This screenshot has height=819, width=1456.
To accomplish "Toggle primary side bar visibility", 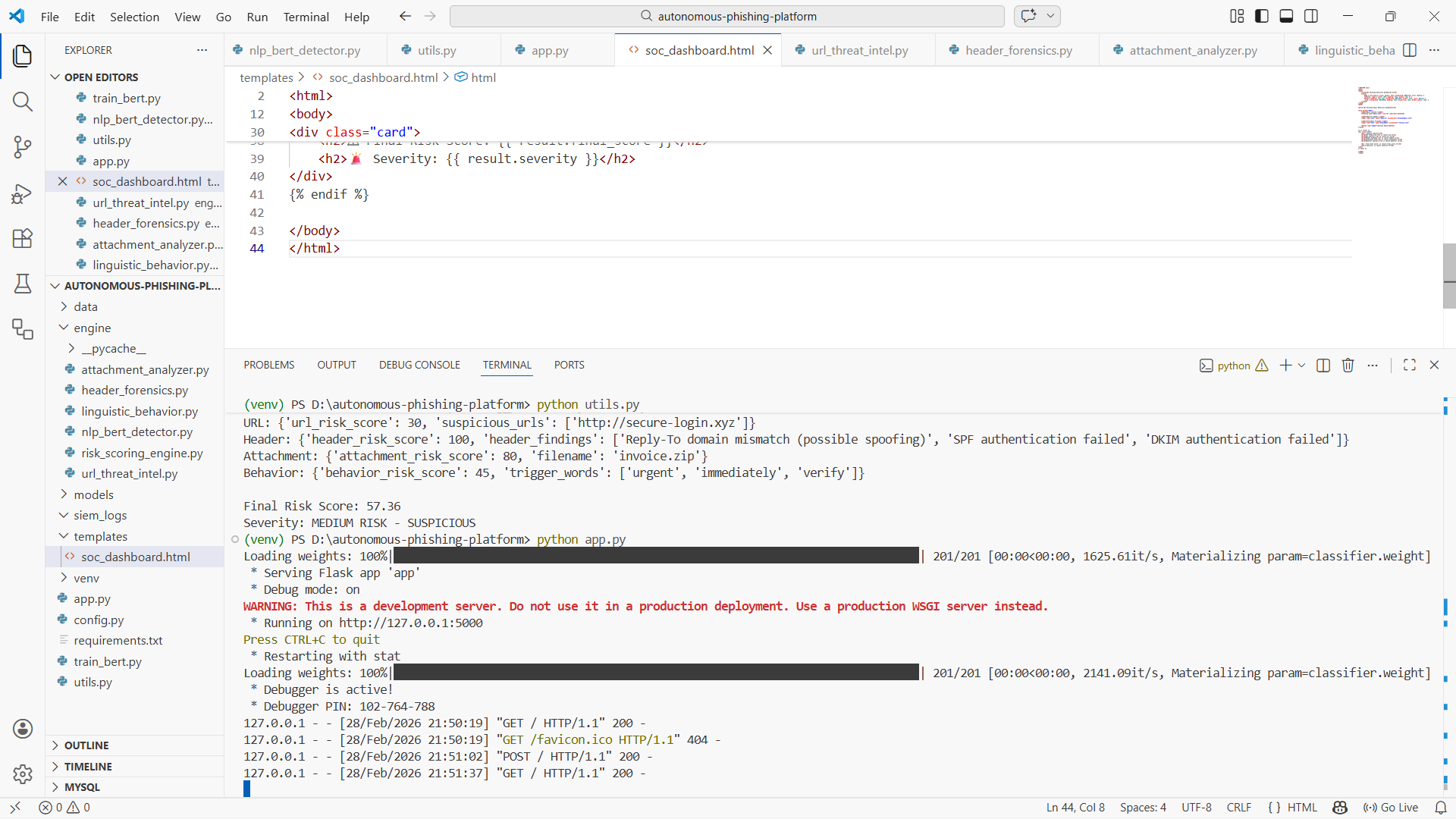I will pyautogui.click(x=1262, y=16).
